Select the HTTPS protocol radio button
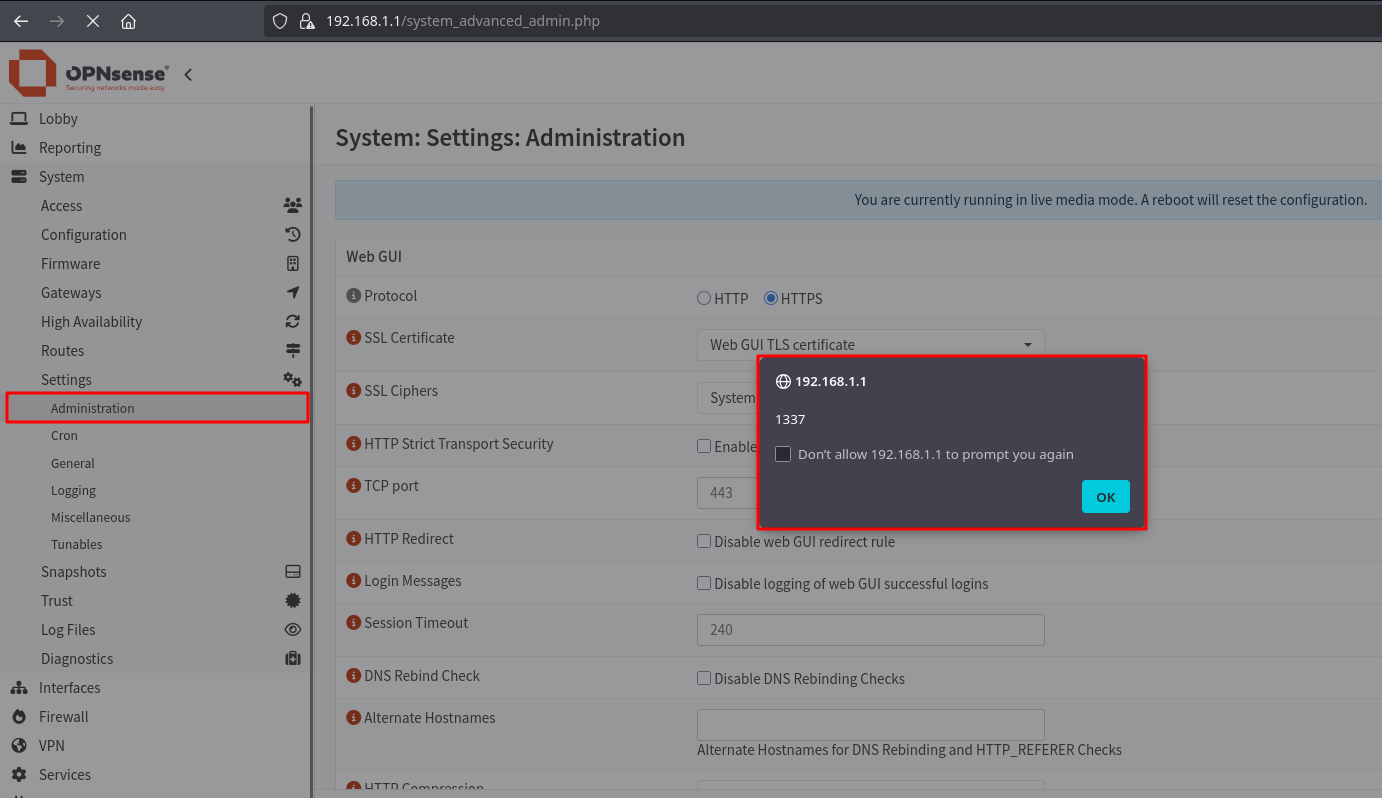The image size is (1382, 798). tap(771, 298)
